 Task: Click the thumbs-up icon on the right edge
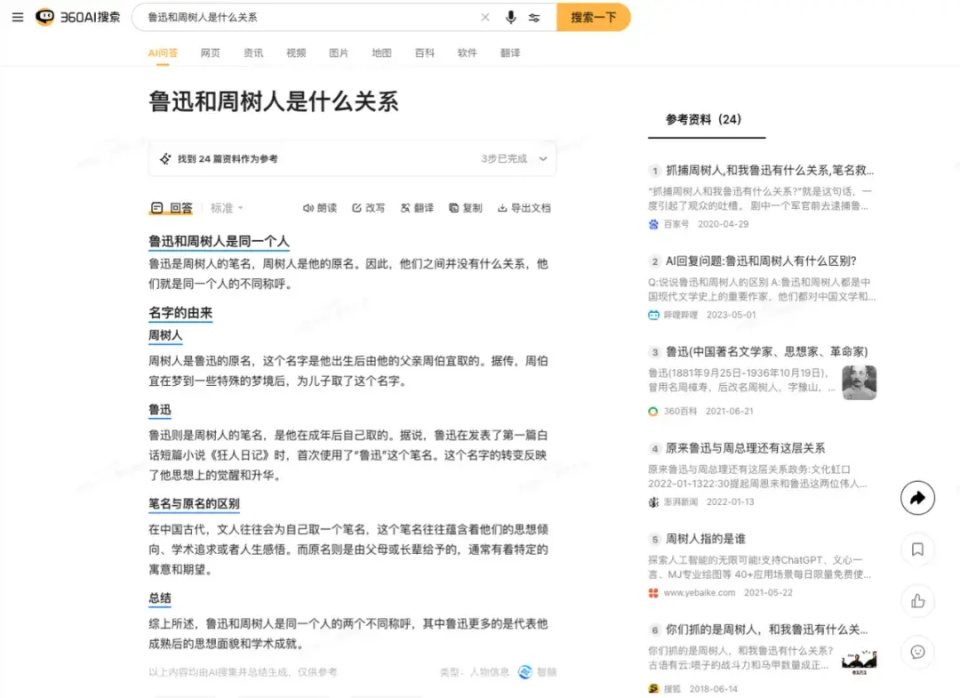click(x=917, y=601)
